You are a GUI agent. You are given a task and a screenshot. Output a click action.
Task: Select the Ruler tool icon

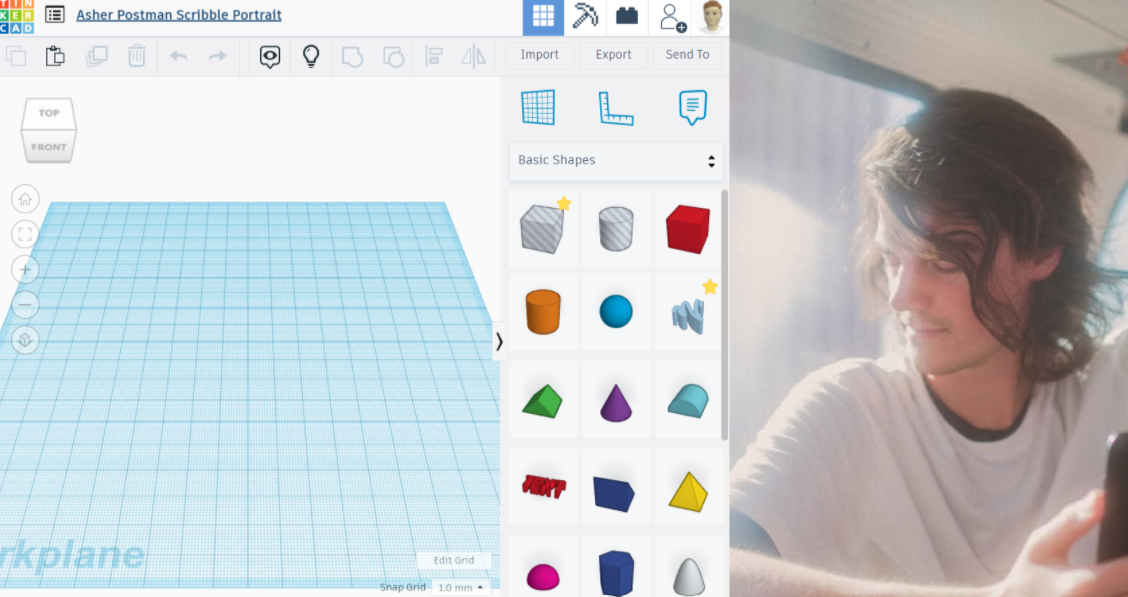pos(616,109)
